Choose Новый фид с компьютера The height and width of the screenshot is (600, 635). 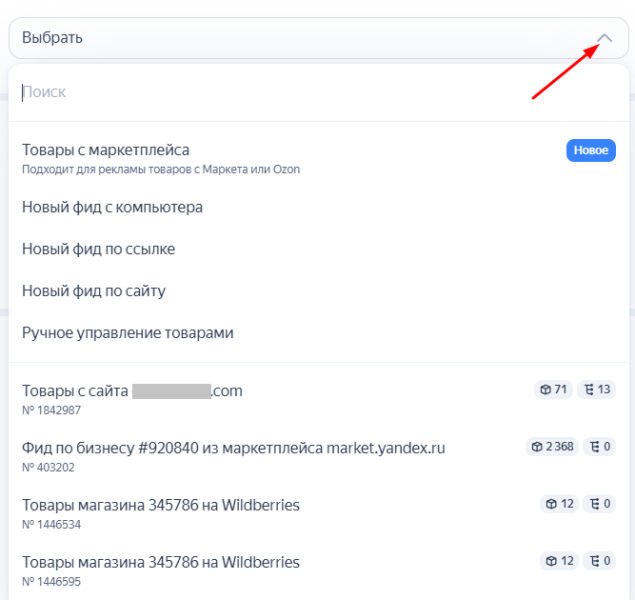point(318,207)
